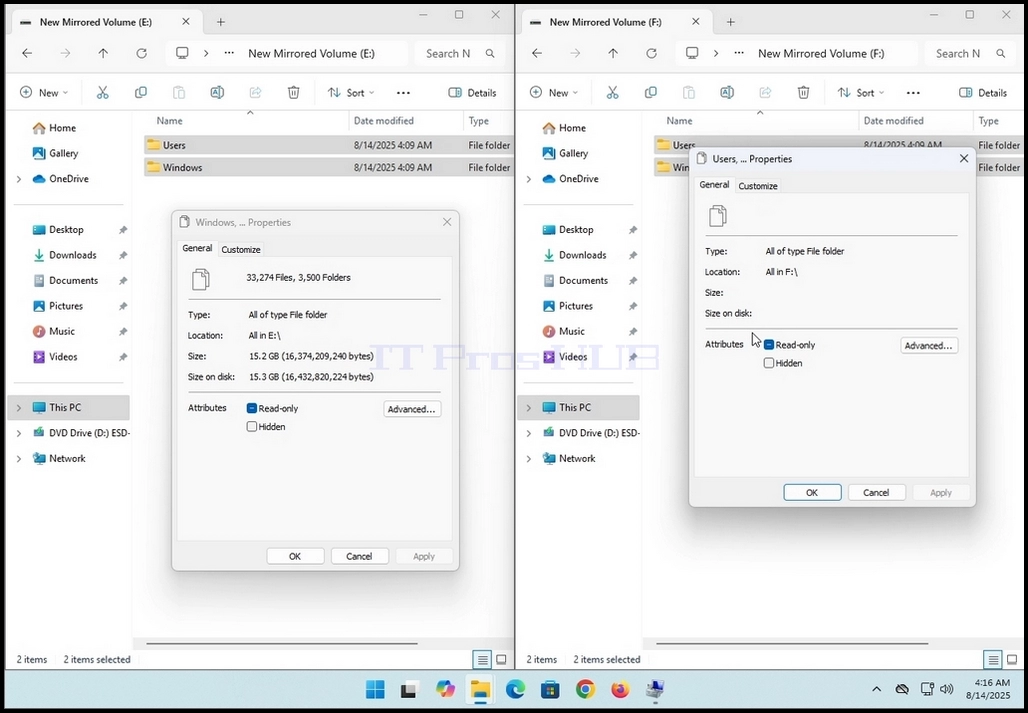Select Windows folder in E: window

[x=328, y=167]
